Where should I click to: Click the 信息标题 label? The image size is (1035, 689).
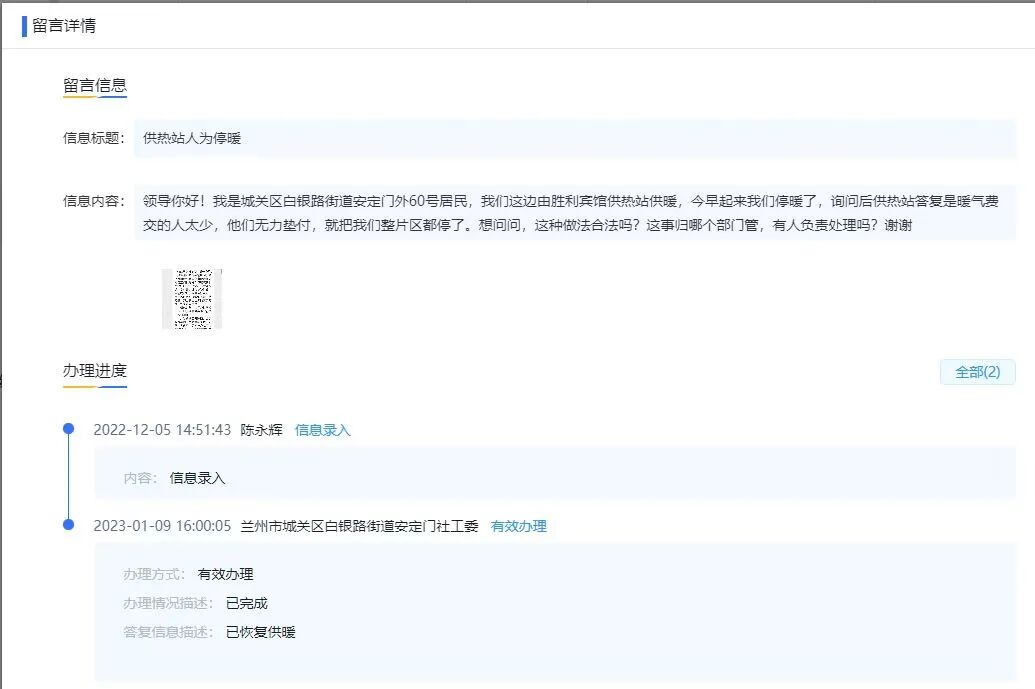[x=94, y=138]
